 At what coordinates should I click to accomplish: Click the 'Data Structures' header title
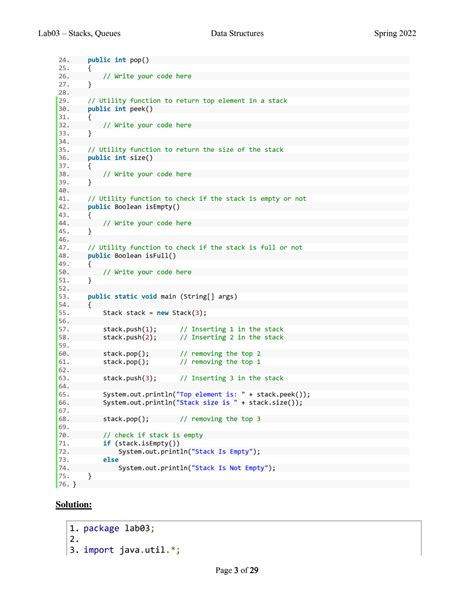coord(237,33)
